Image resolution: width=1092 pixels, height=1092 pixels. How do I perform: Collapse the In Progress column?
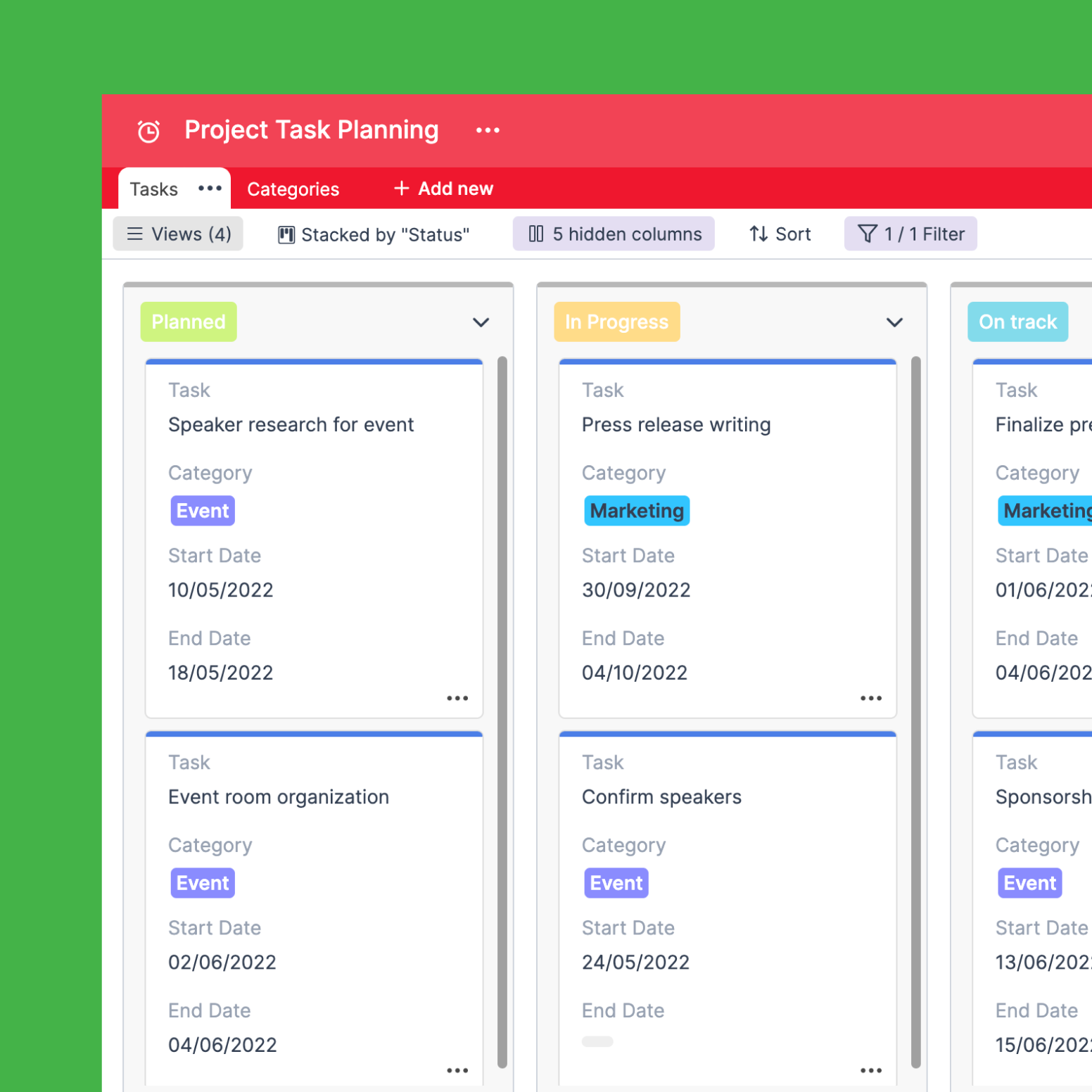894,323
